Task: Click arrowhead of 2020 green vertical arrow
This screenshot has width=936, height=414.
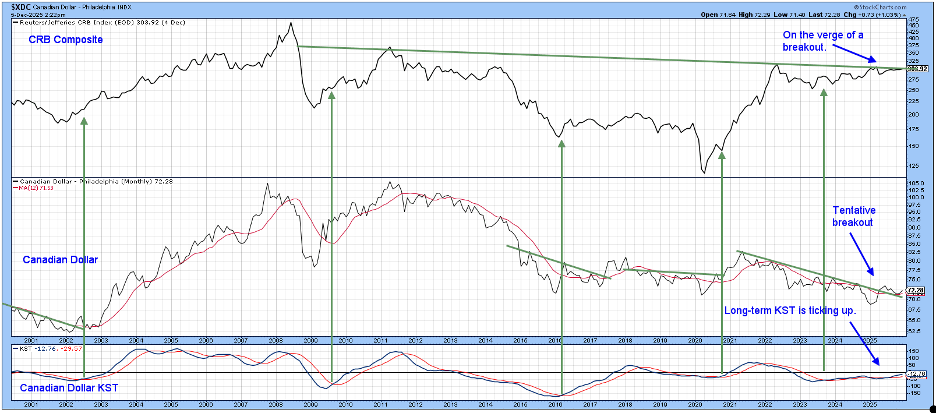Action: (720, 154)
